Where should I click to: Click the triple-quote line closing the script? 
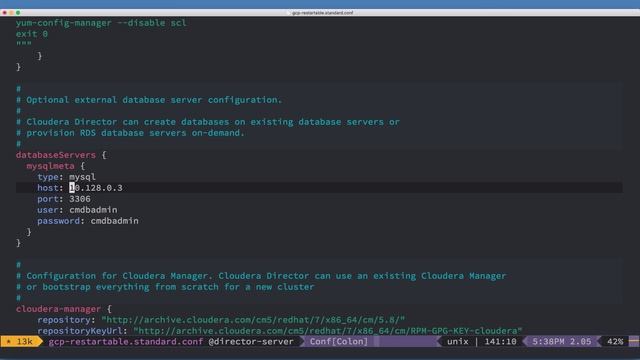tap(24, 44)
